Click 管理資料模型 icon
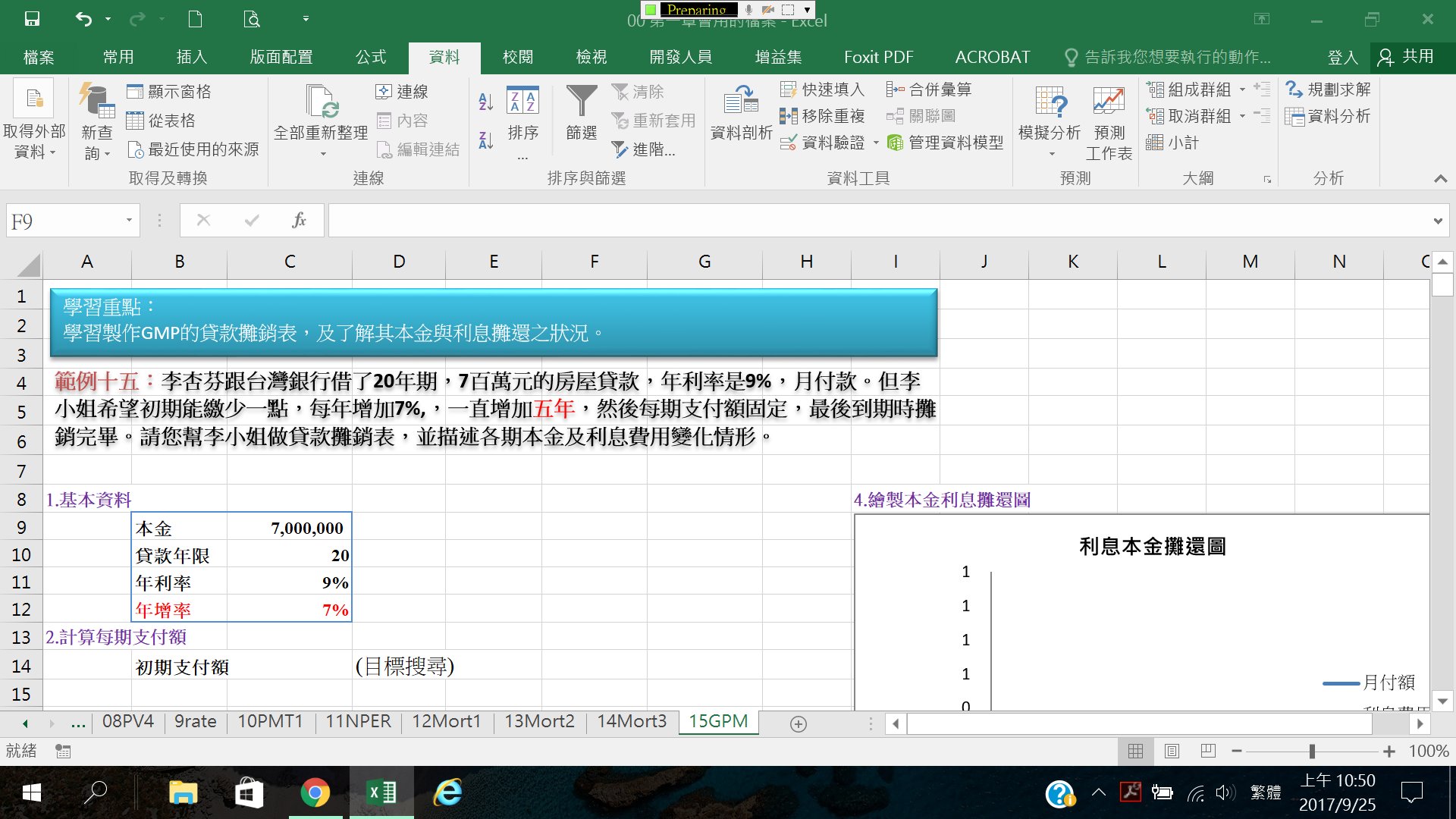The height and width of the screenshot is (819, 1456). [x=896, y=143]
